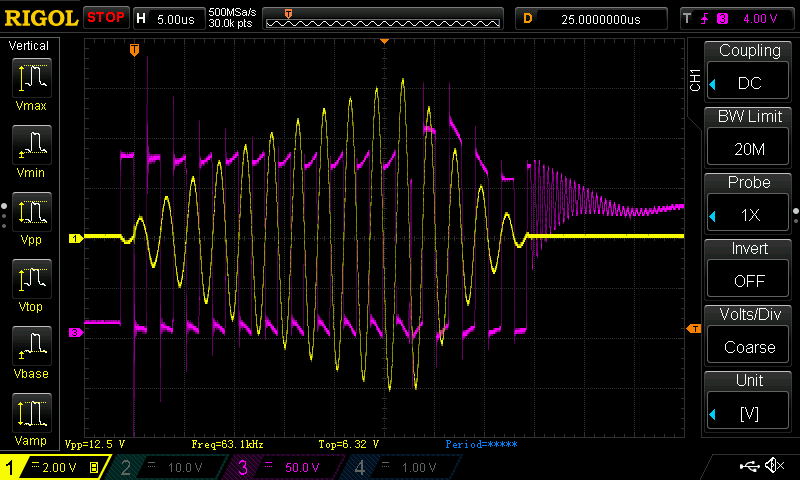
Task: Open the Probe 1X ratio selector
Action: (749, 204)
